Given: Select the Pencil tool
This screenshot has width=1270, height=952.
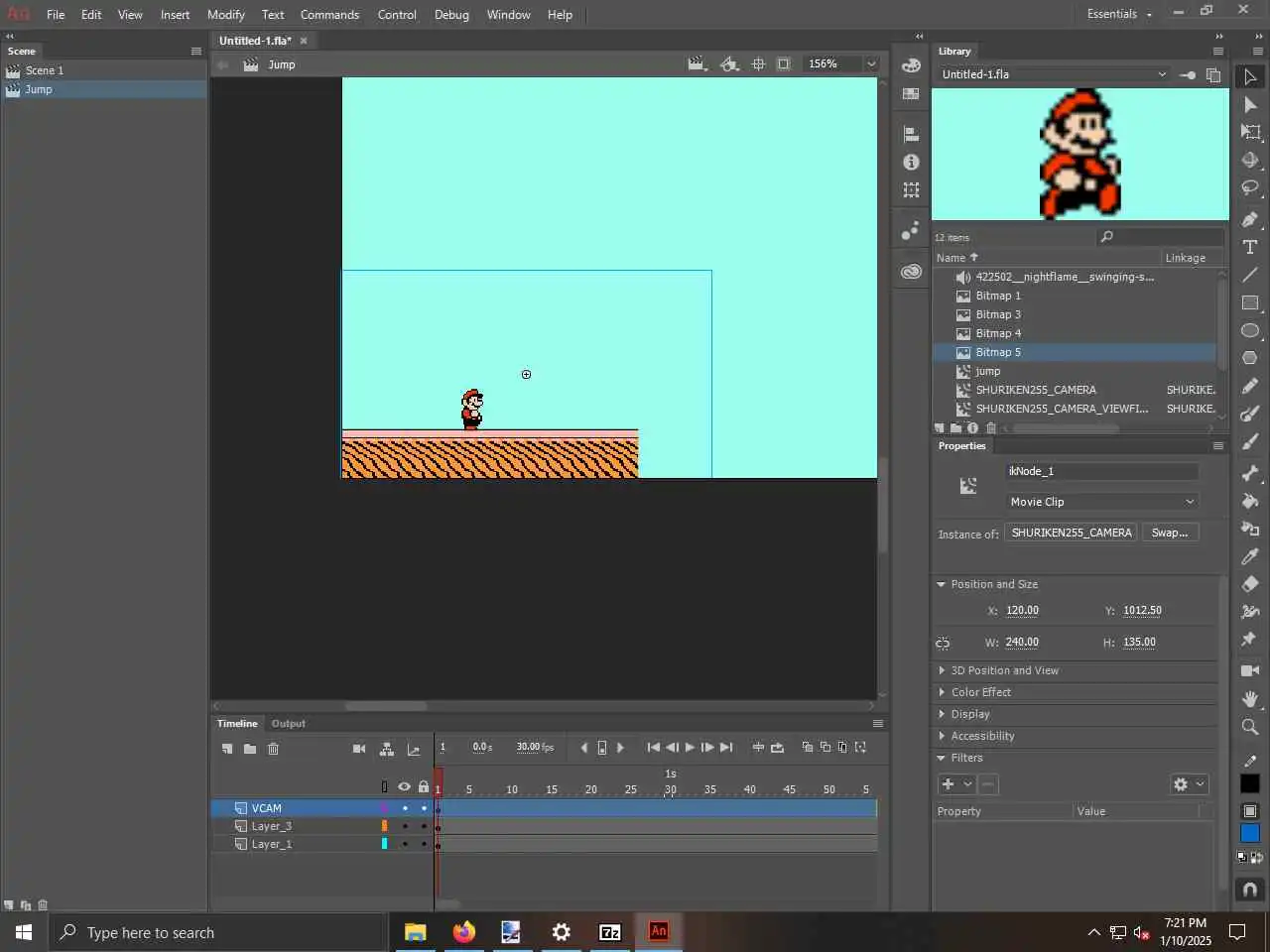Looking at the screenshot, I should 1250,386.
